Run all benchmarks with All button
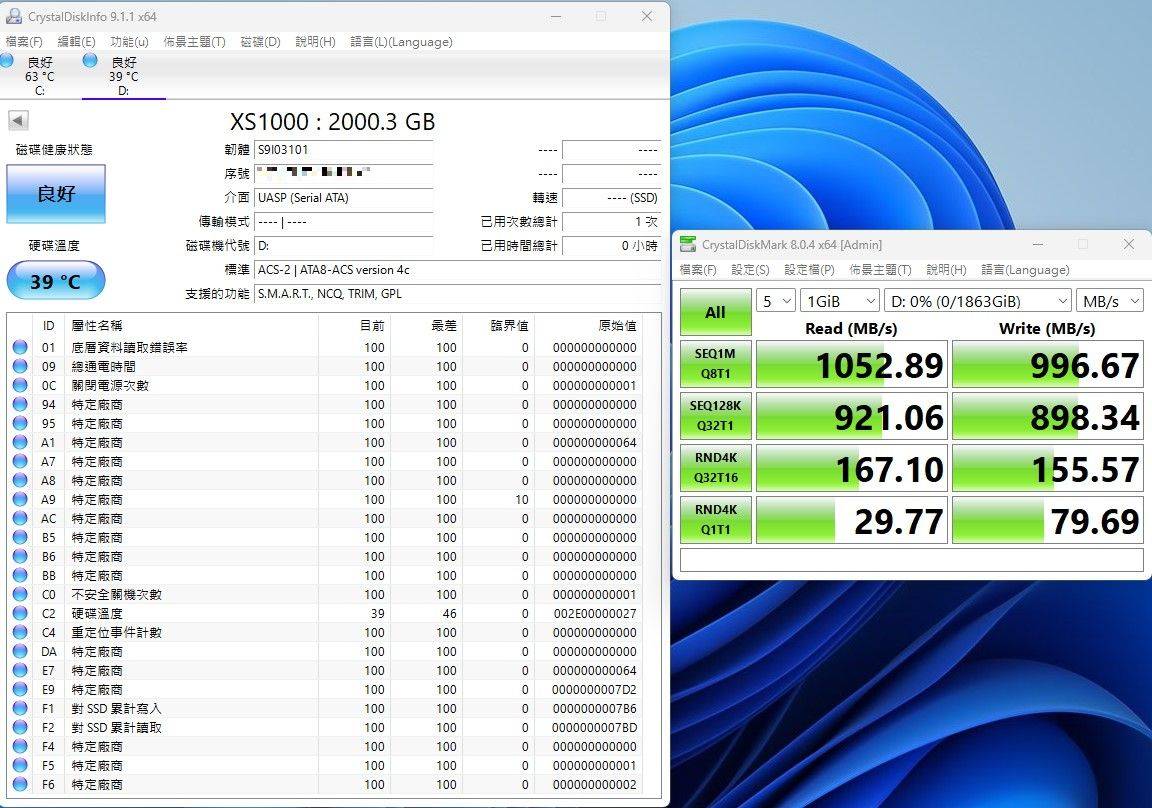1152x808 pixels. tap(715, 313)
